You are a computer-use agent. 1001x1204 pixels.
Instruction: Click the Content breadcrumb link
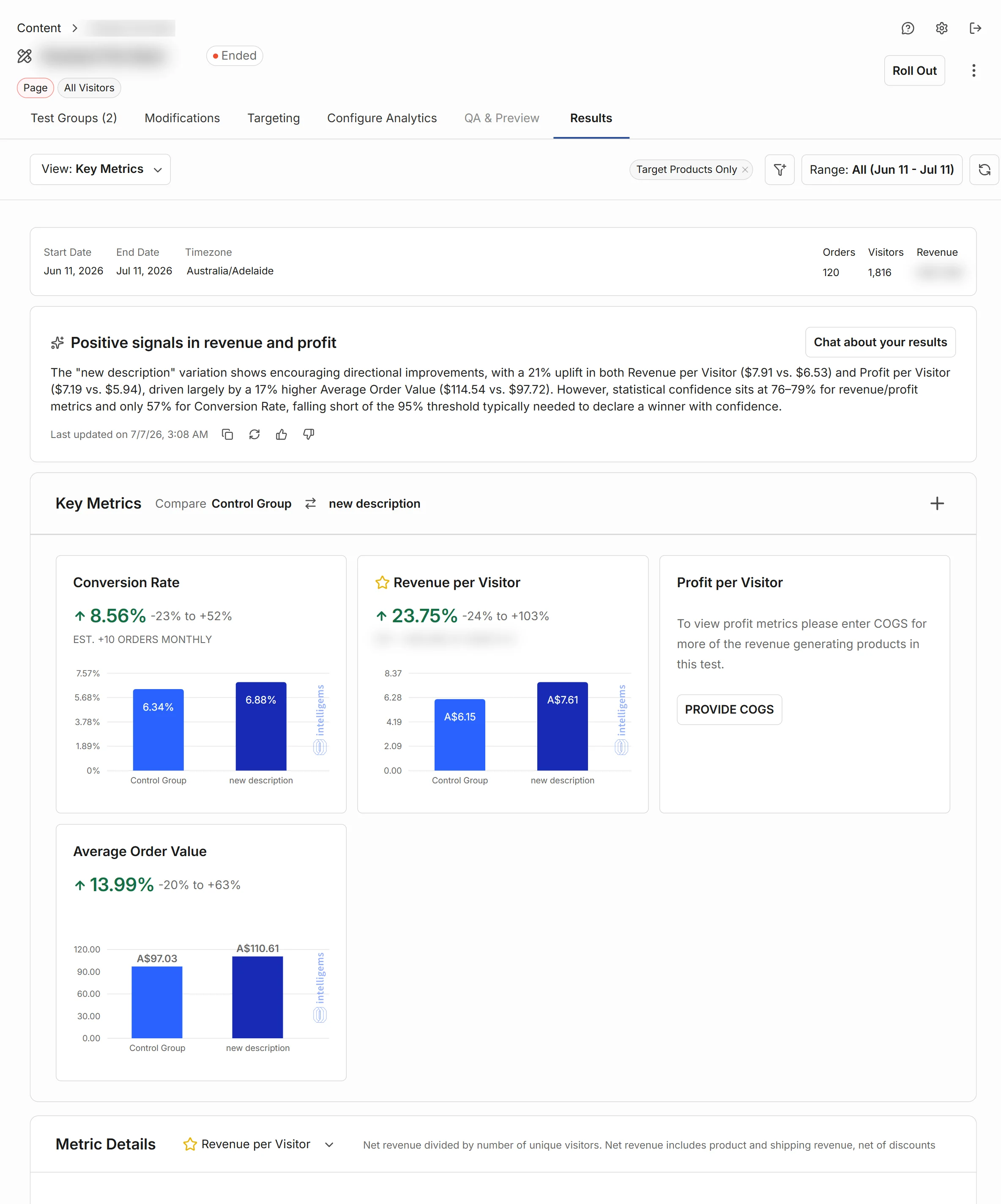coord(39,28)
